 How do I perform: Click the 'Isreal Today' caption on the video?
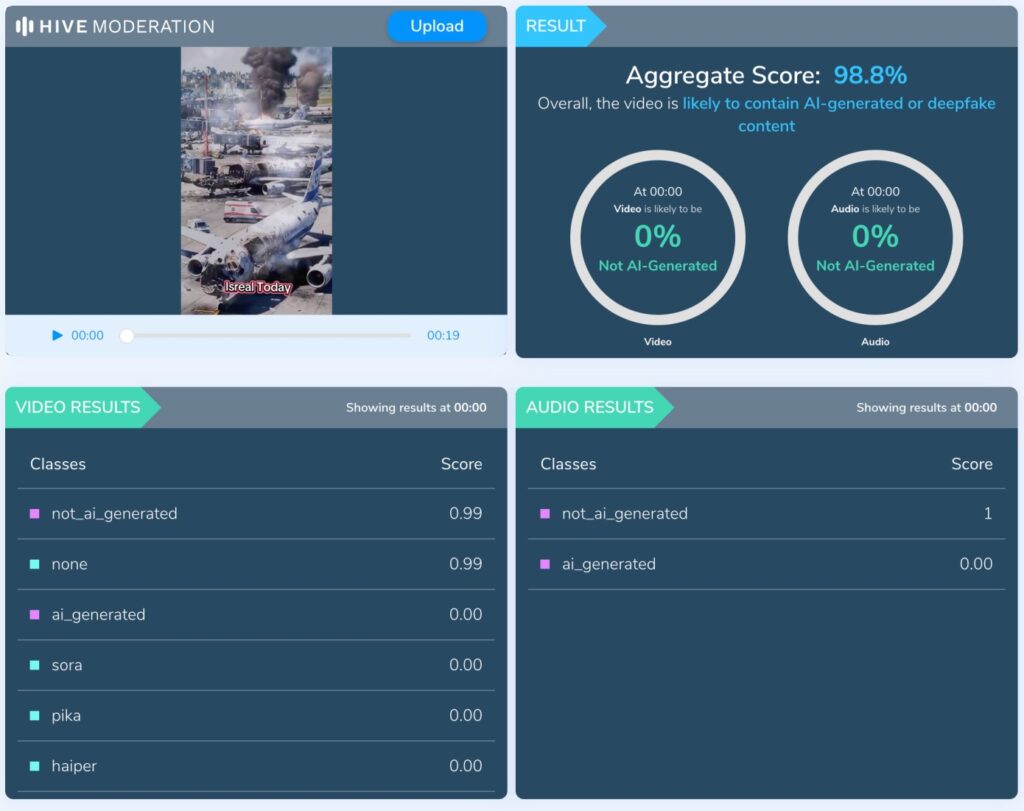[257, 287]
